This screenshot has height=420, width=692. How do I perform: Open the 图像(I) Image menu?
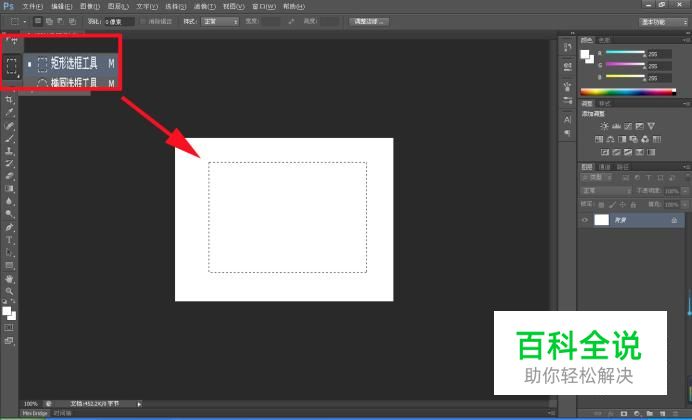click(90, 7)
